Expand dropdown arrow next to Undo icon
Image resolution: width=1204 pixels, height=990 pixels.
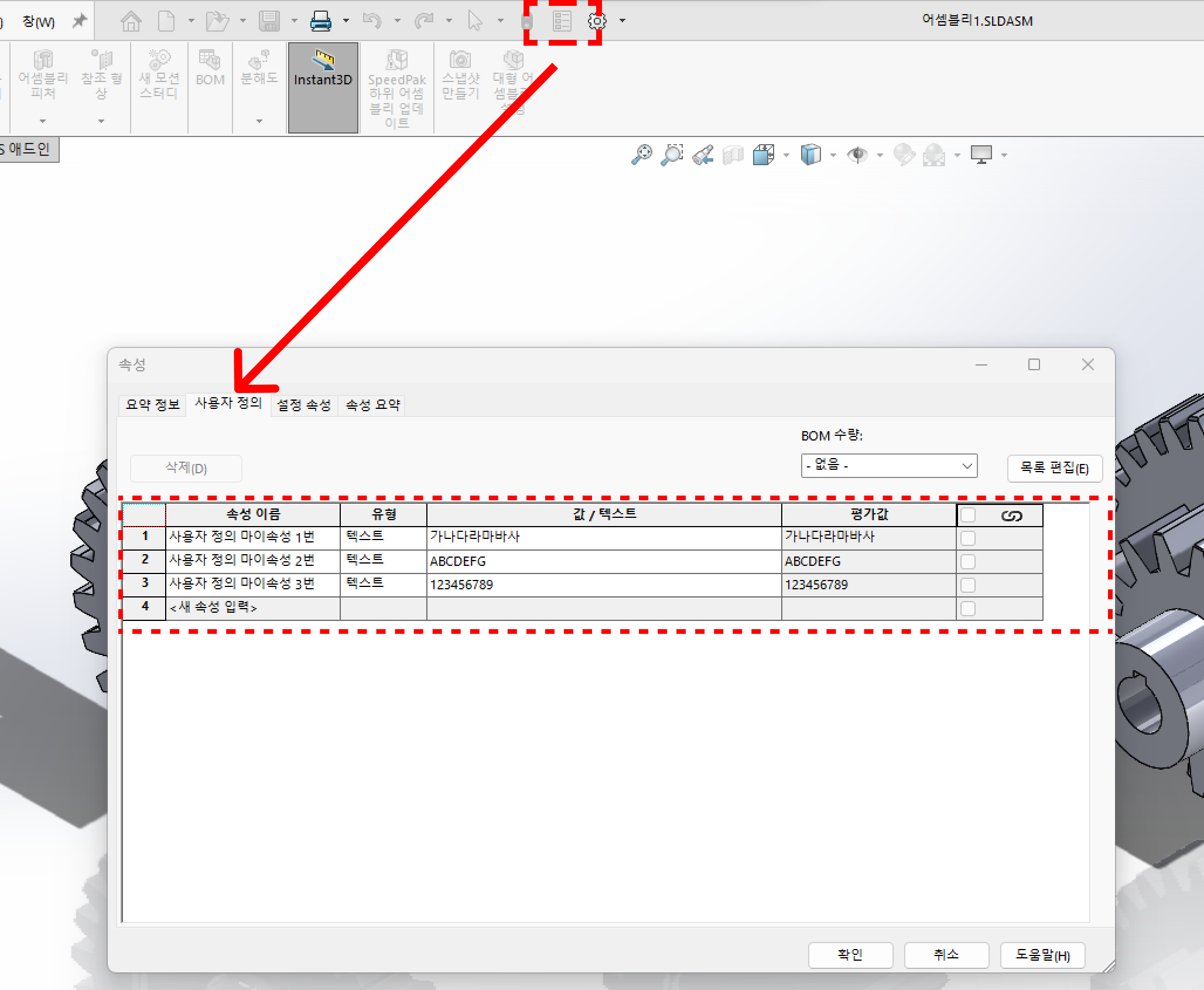click(398, 22)
